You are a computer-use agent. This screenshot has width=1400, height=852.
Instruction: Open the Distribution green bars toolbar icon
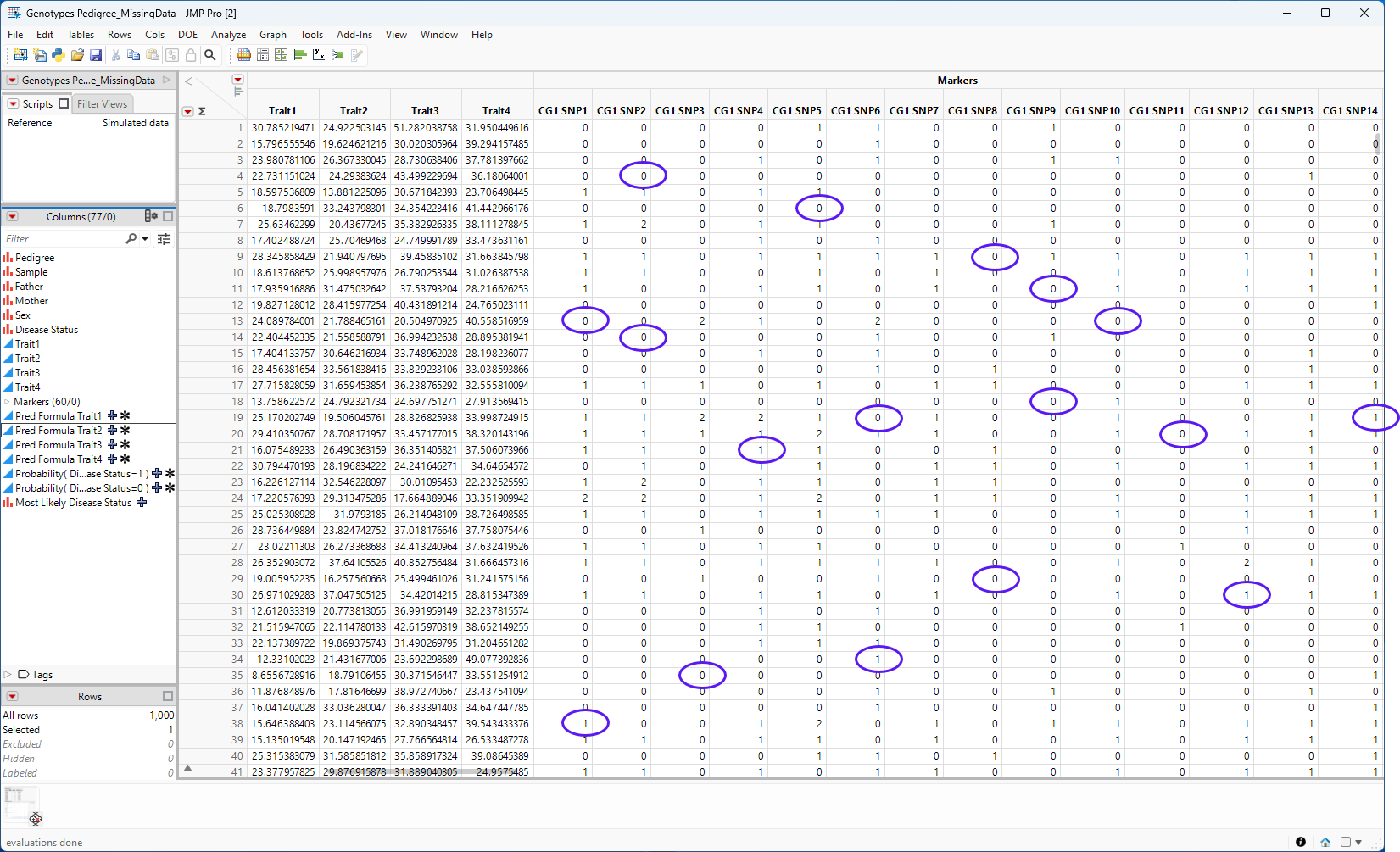[300, 55]
